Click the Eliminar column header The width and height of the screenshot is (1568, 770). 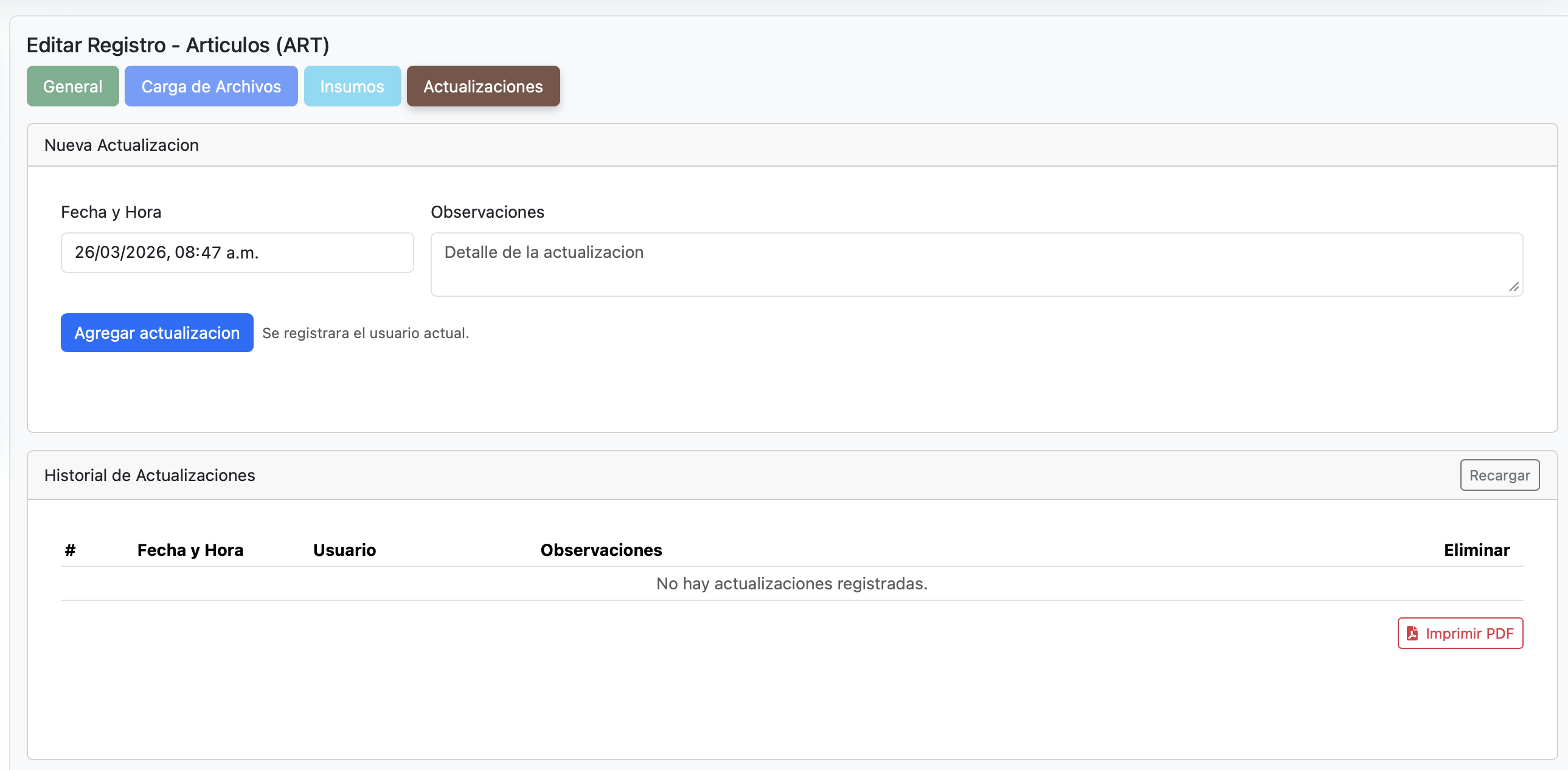tap(1476, 549)
